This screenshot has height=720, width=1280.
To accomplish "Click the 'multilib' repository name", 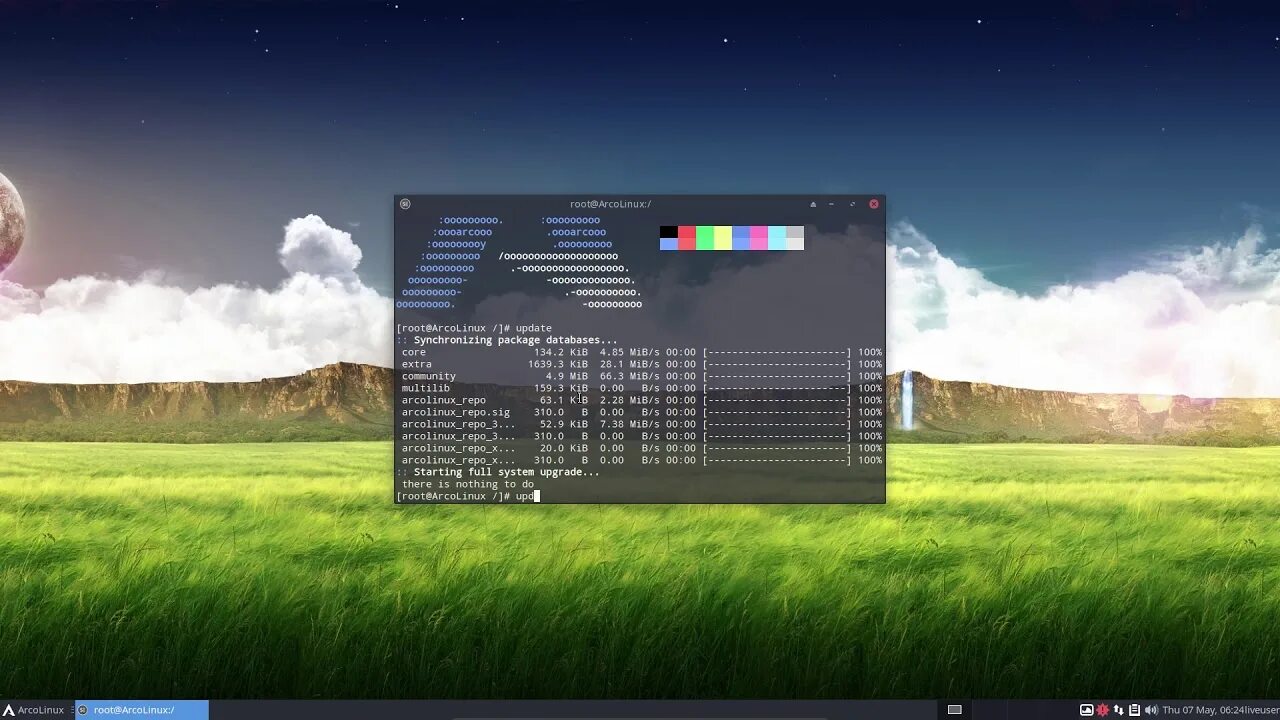I will pos(426,388).
